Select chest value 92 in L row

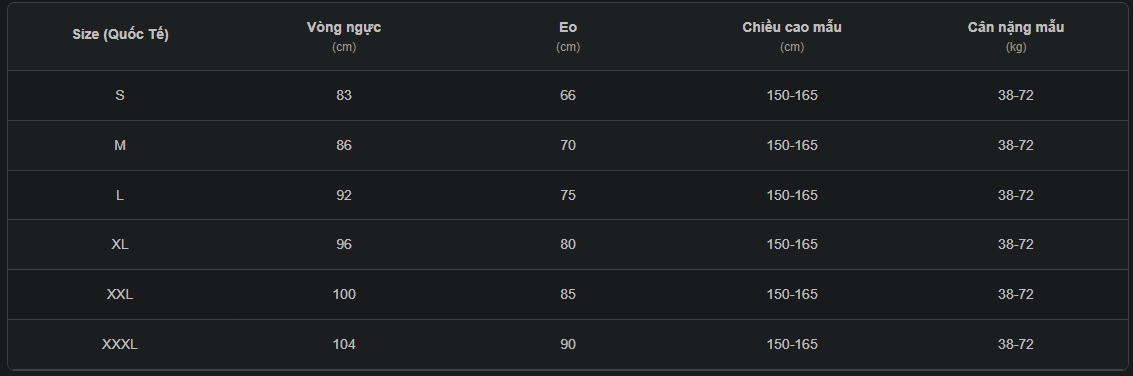pyautogui.click(x=344, y=195)
